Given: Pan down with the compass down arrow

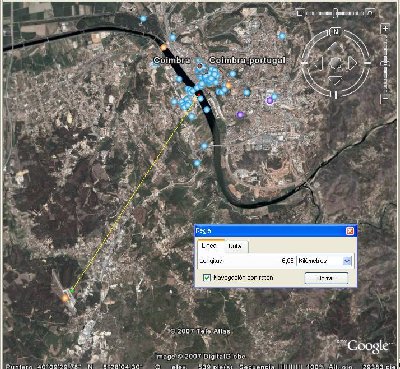Looking at the screenshot, I should pyautogui.click(x=336, y=80).
